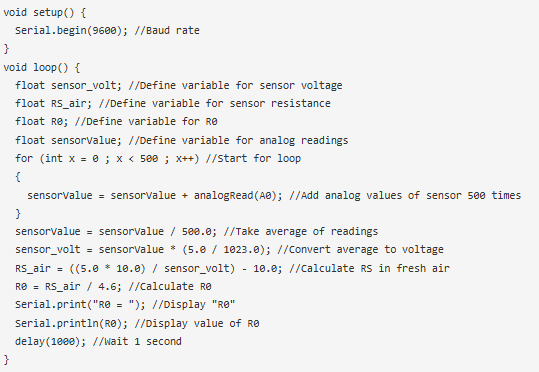This screenshot has height=372, width=539.
Task: Click the 'Take average of readings' comment
Action: [301, 231]
